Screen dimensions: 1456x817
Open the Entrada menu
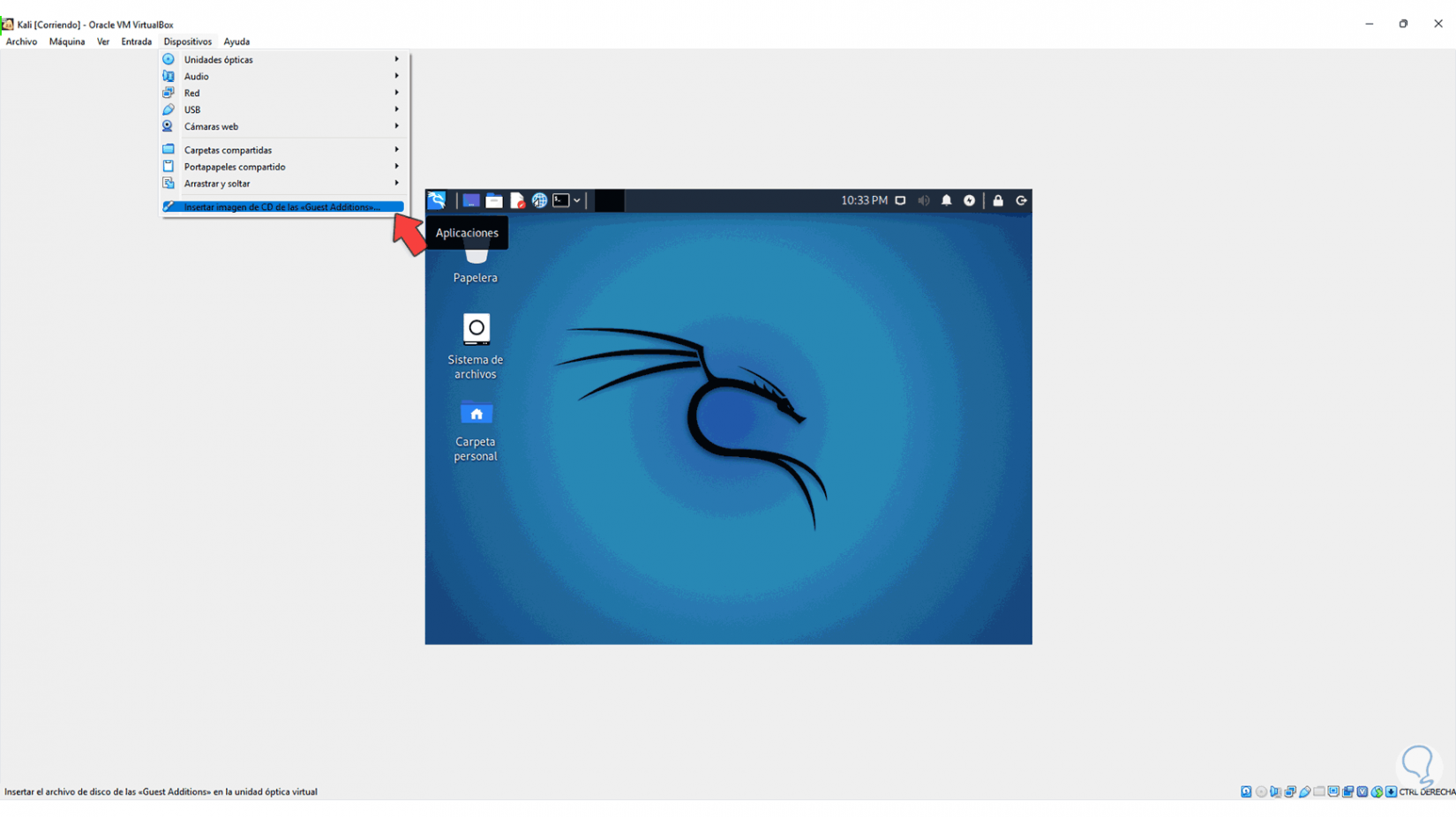point(137,41)
